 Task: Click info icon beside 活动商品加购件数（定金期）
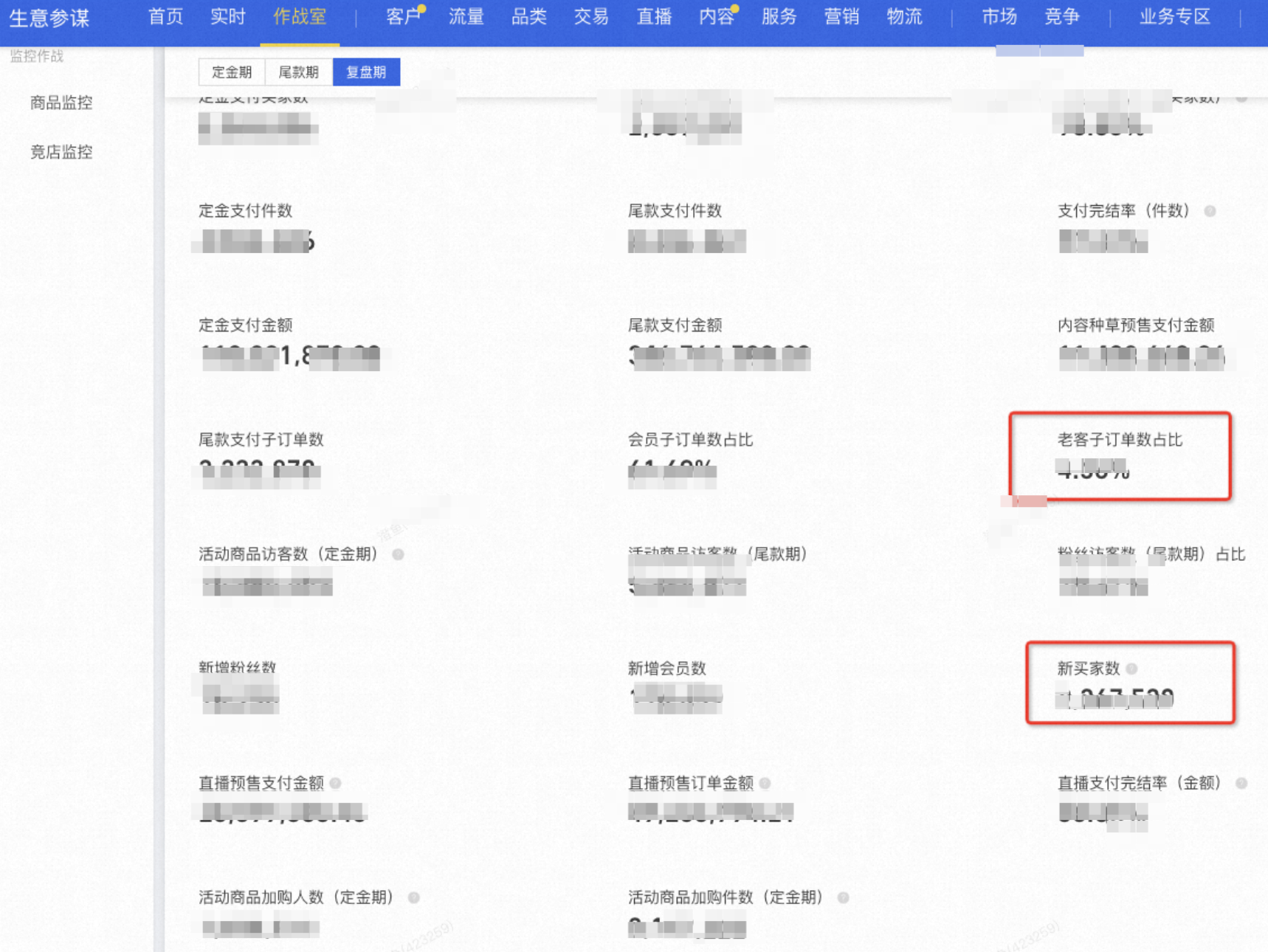pos(844,897)
